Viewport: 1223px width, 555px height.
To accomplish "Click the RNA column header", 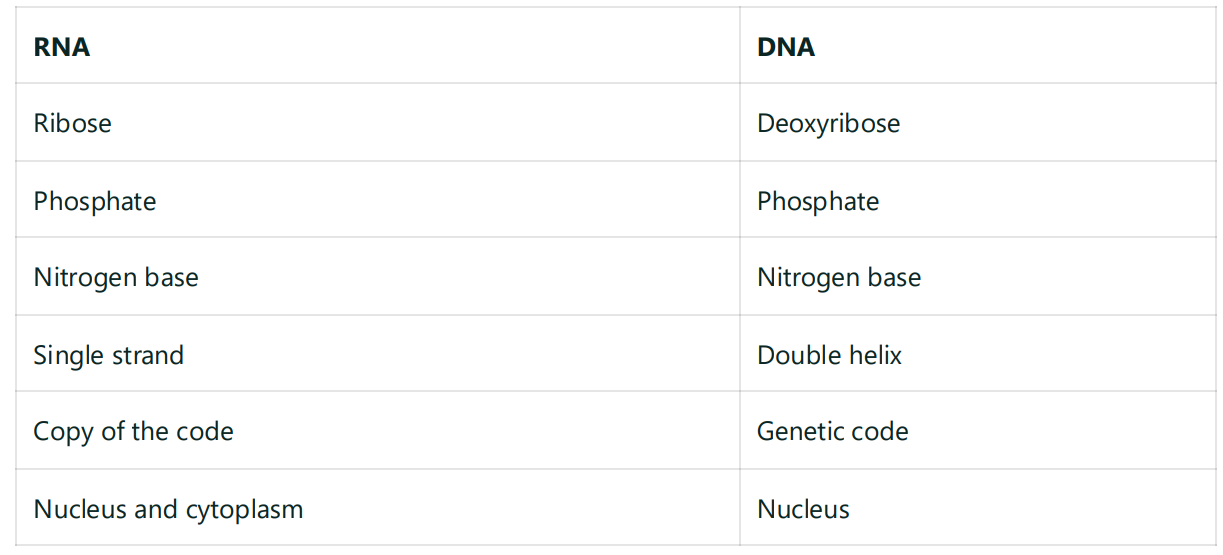I will coord(62,47).
